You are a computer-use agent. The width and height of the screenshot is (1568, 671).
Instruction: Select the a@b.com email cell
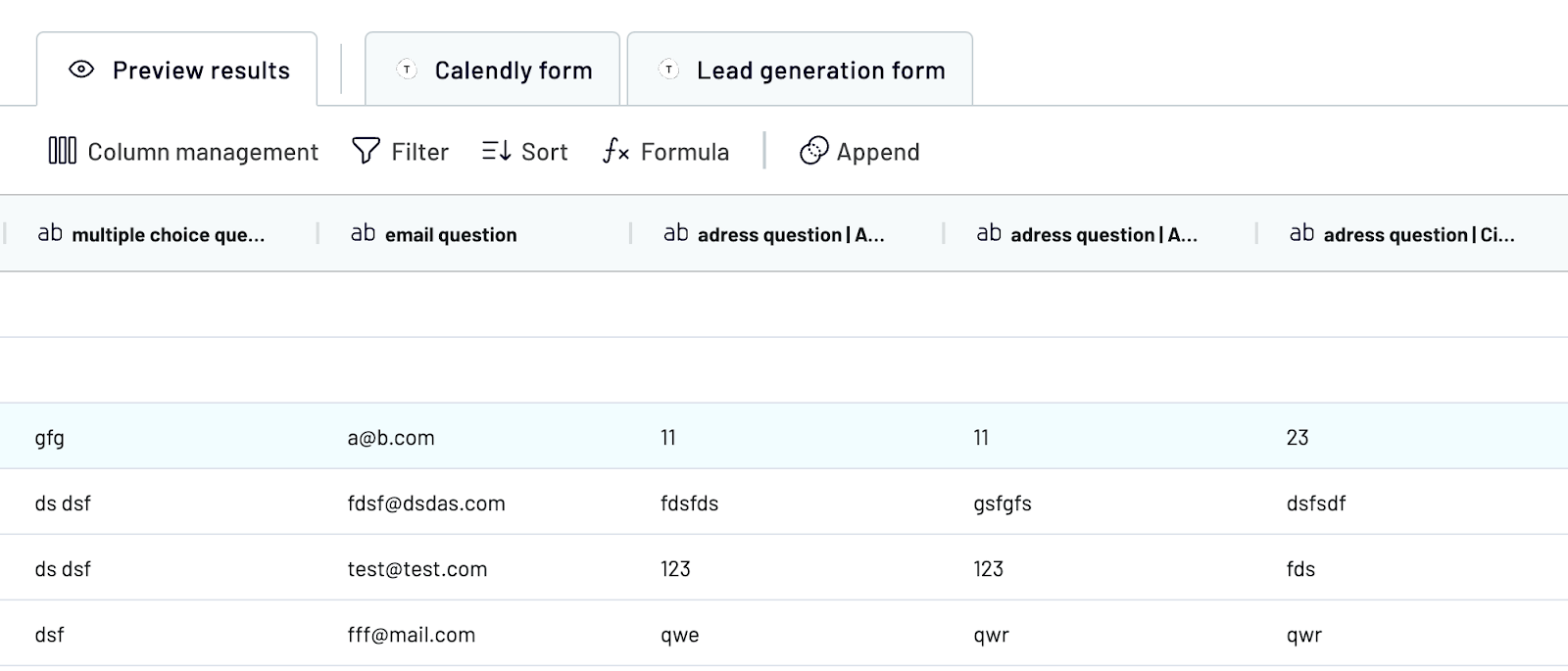391,438
